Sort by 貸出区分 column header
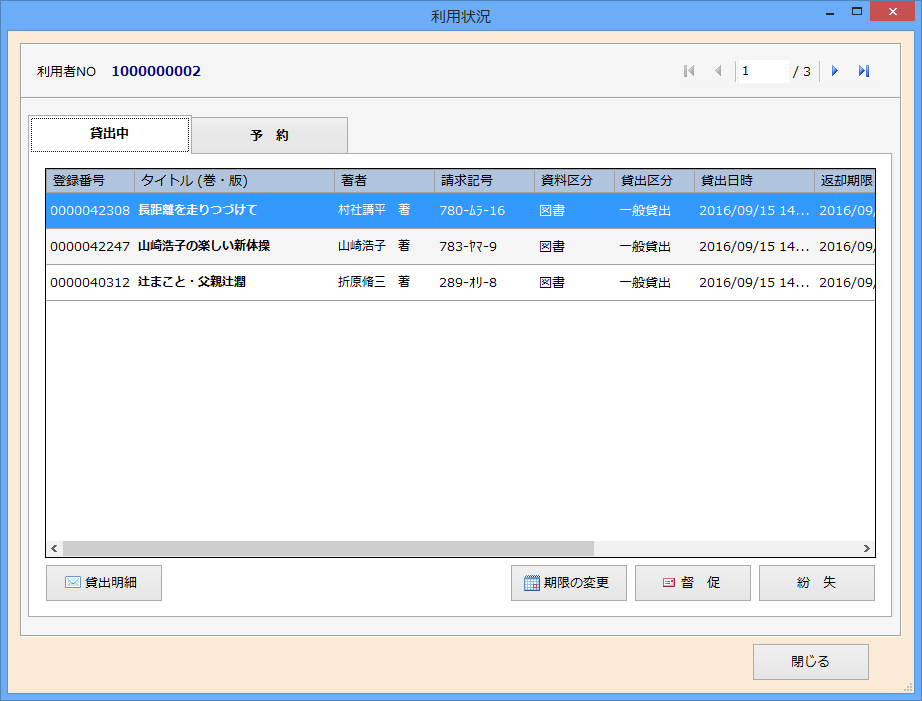Screen dimensions: 922x701 pos(654,181)
